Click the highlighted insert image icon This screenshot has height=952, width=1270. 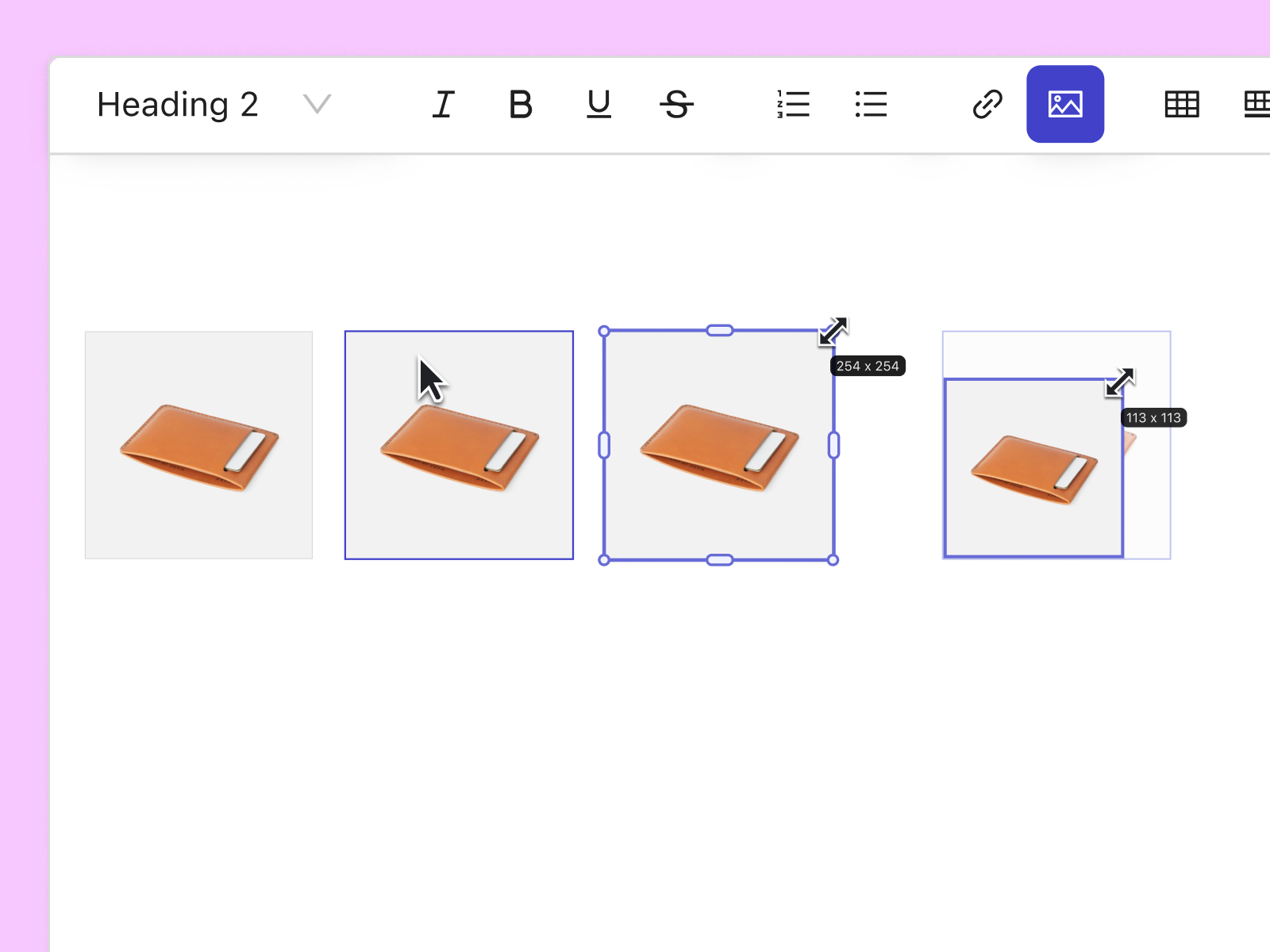click(x=1065, y=104)
